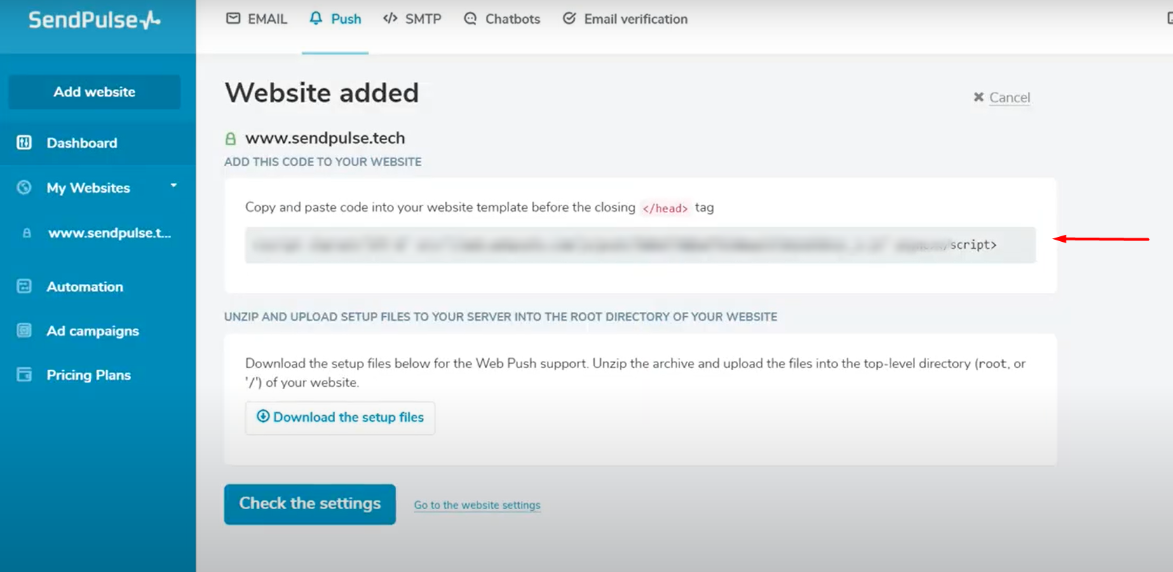Click the My Websites globe icon

point(24,188)
